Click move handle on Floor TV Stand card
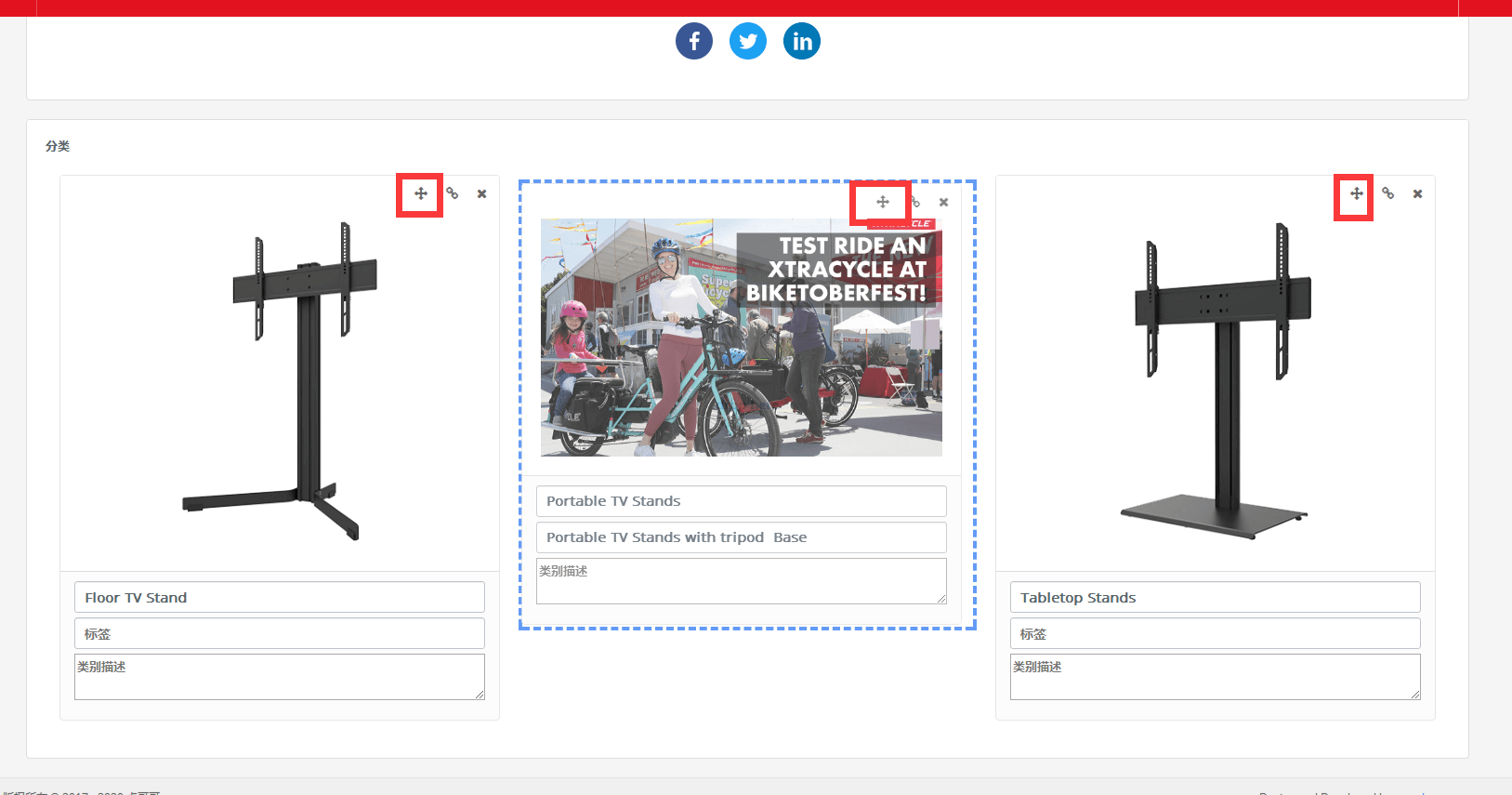The image size is (1512, 795). [421, 193]
